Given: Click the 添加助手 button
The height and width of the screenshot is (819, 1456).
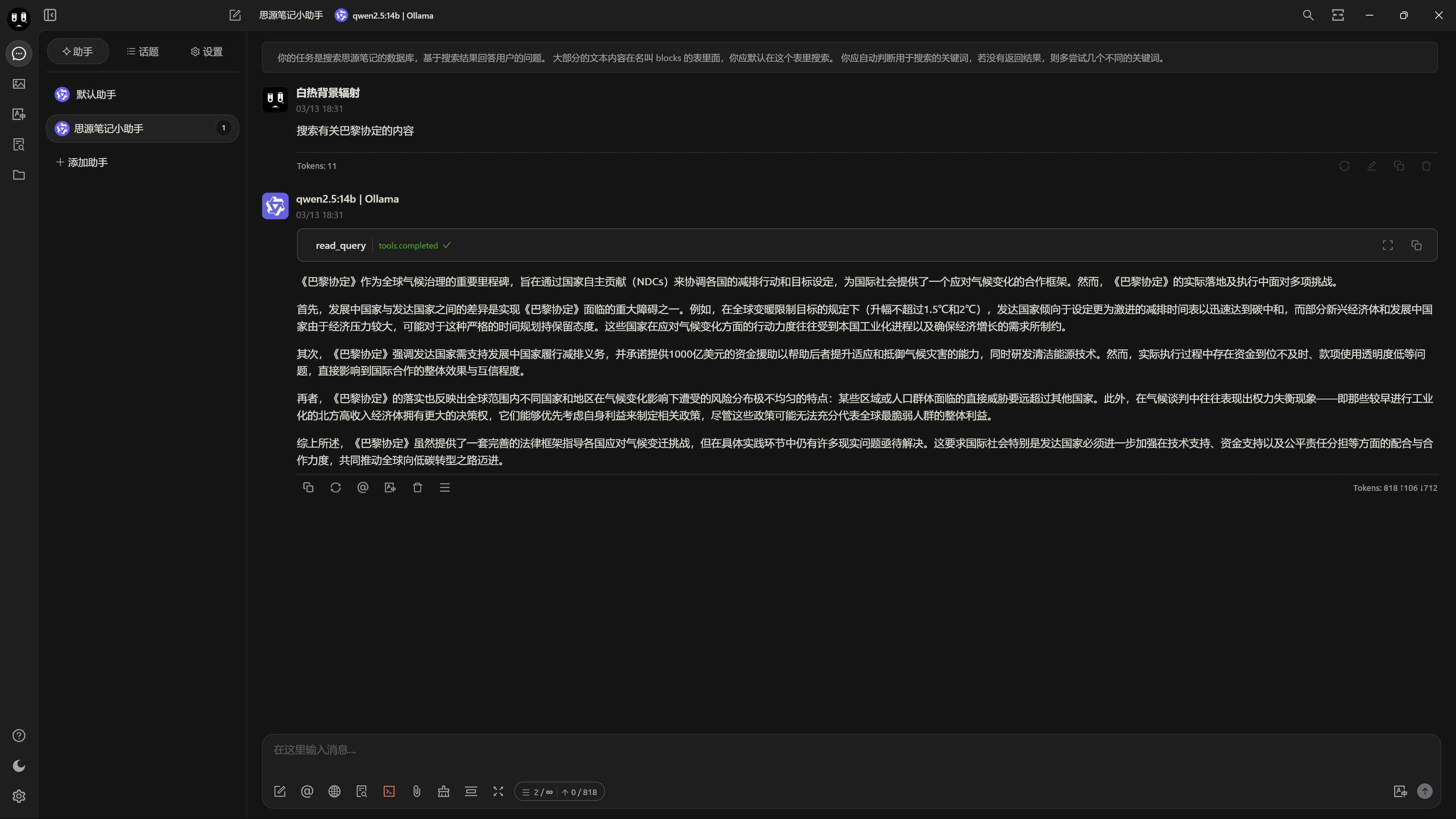Looking at the screenshot, I should [x=83, y=162].
